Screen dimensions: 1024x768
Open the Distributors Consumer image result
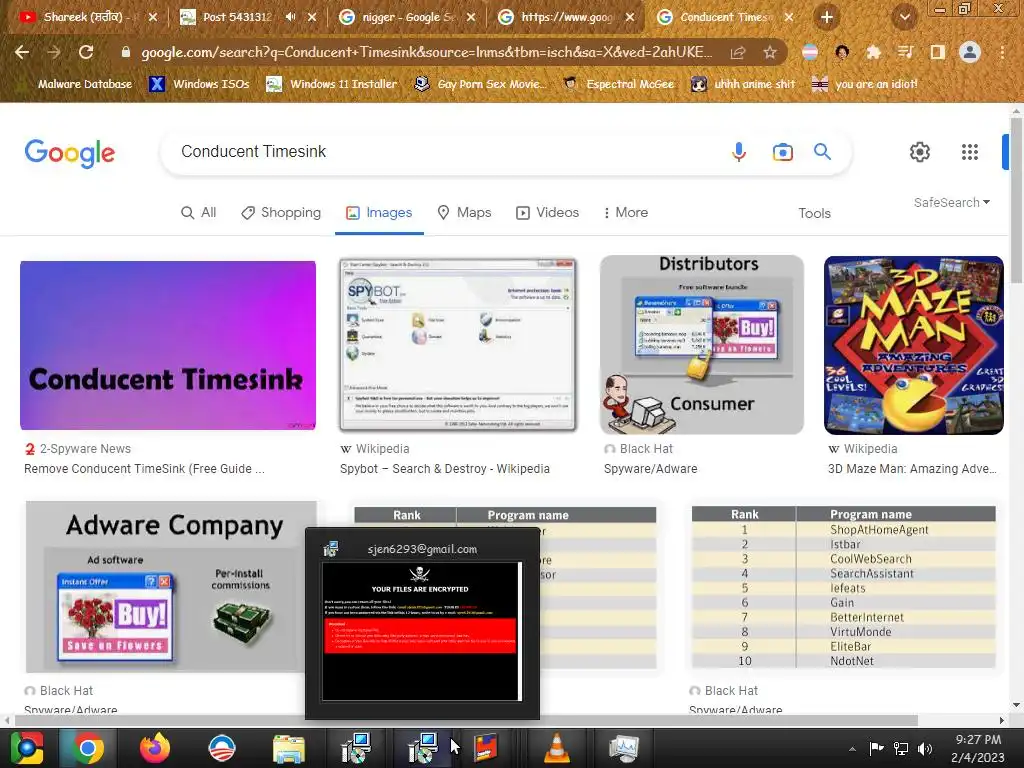click(702, 345)
